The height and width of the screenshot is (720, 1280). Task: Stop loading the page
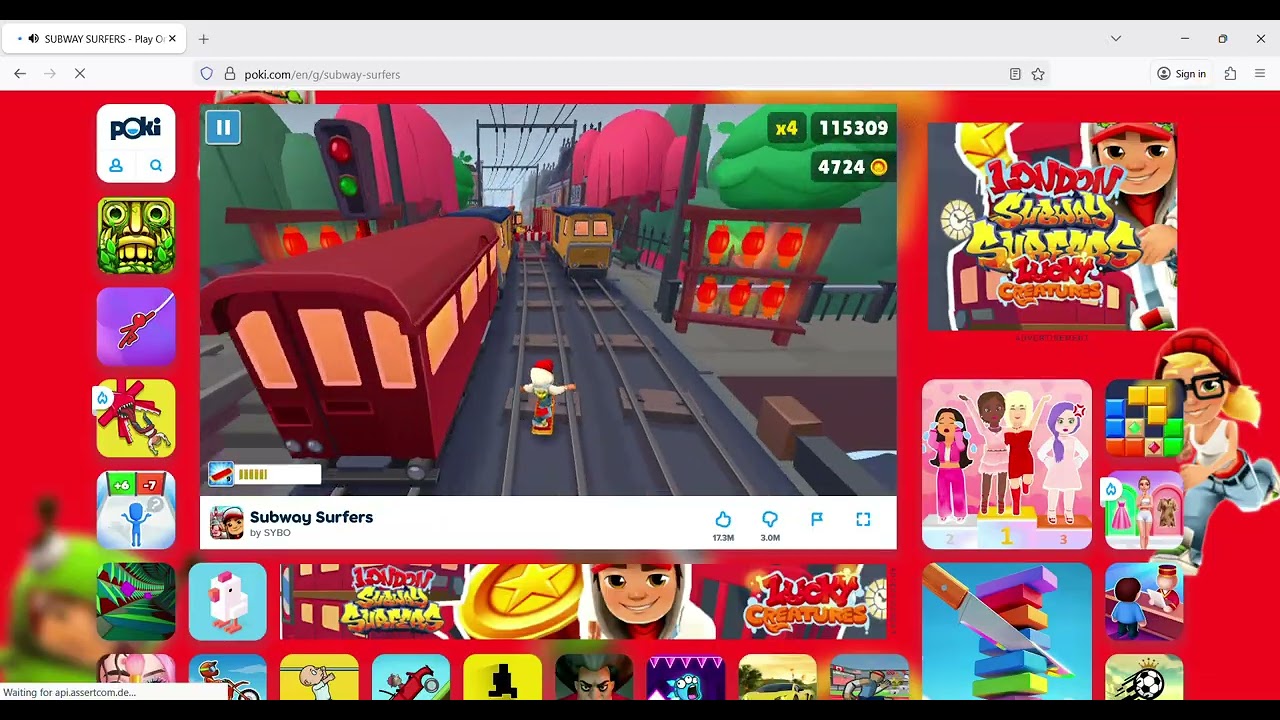[x=80, y=74]
